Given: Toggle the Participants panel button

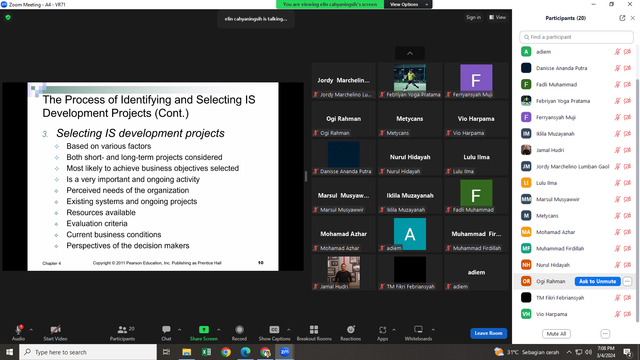Looking at the screenshot, I should [x=122, y=333].
